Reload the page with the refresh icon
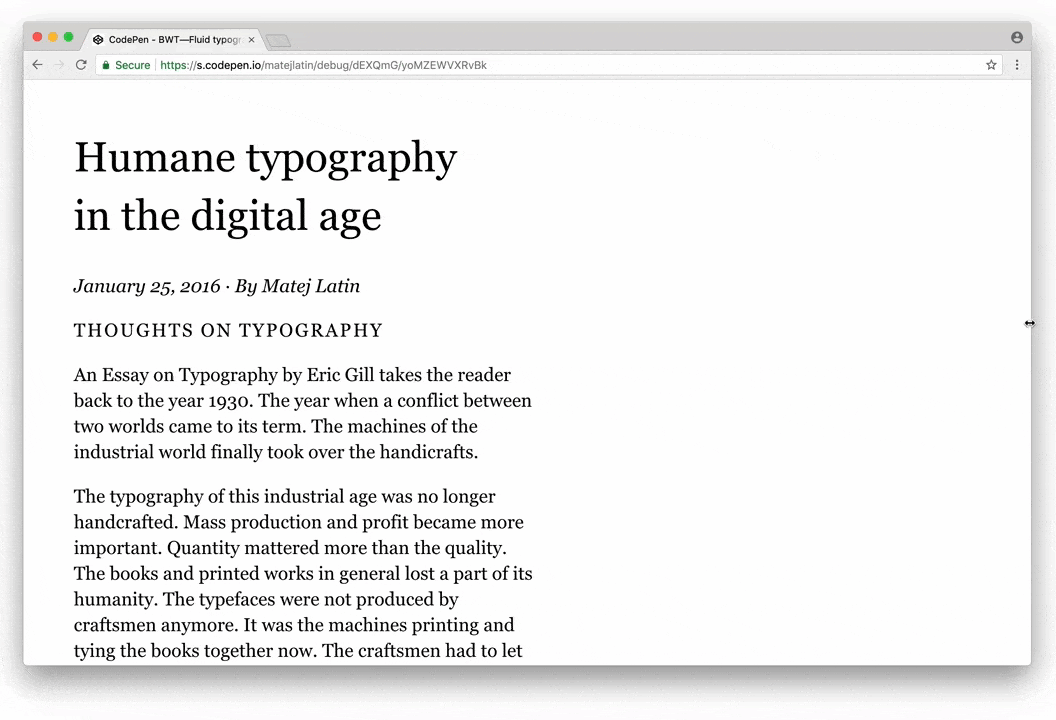Image resolution: width=1056 pixels, height=720 pixels. [81, 65]
